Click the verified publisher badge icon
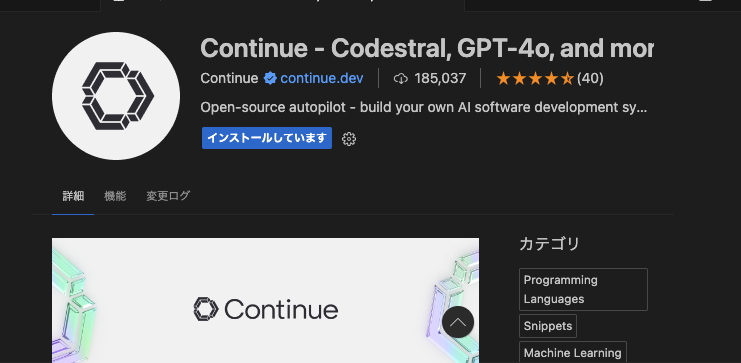The image size is (741, 363). pos(270,78)
